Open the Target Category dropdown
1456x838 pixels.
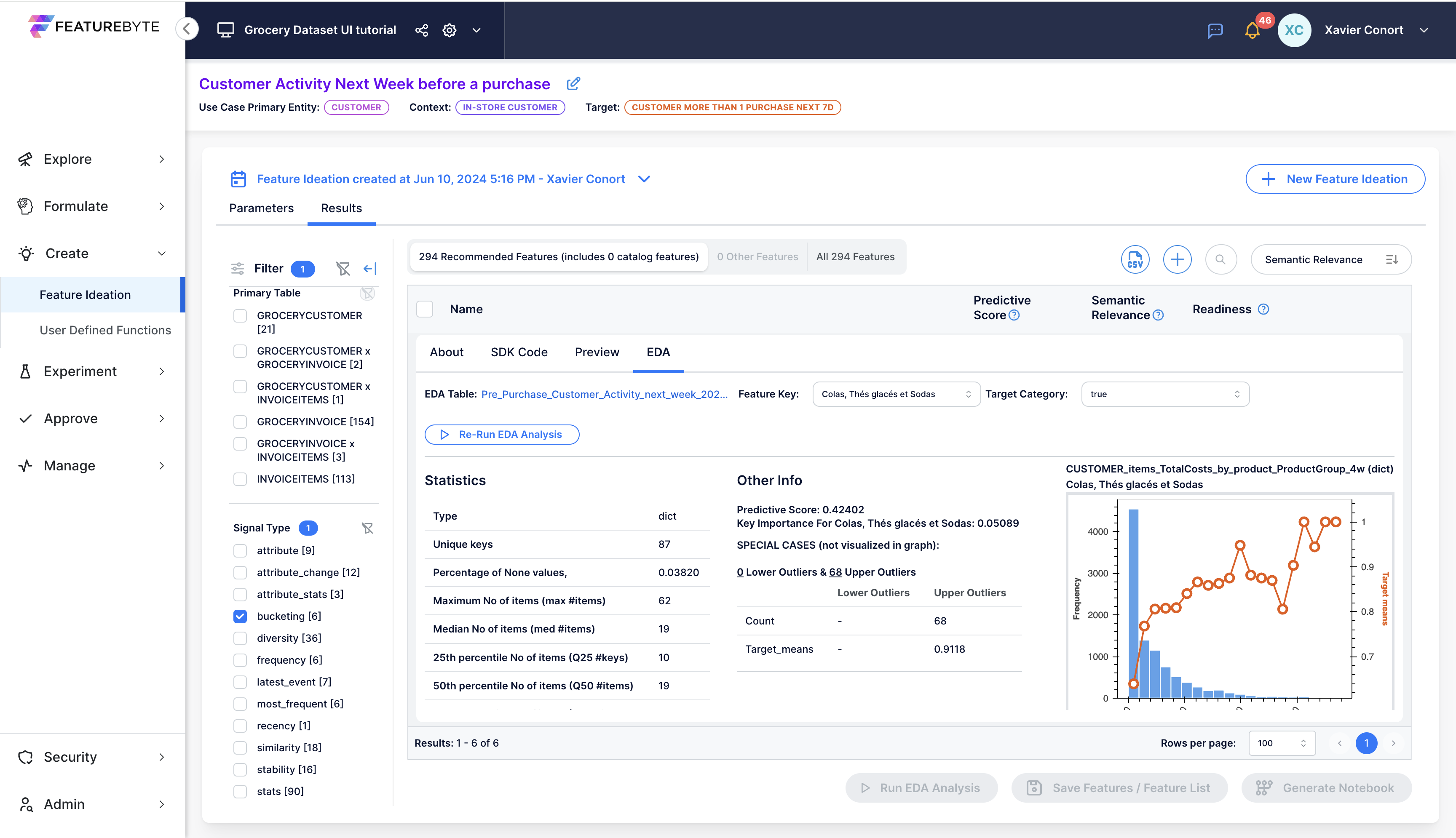[x=1165, y=394]
